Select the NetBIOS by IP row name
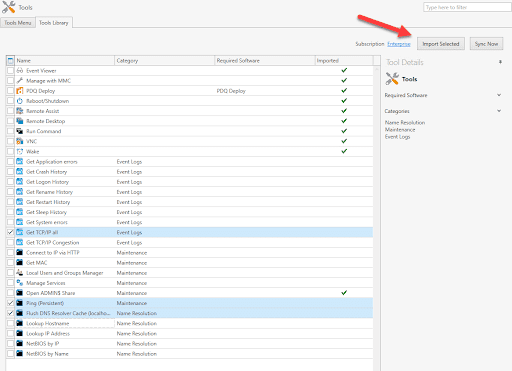Screen dimensions: 512x371 click(x=43, y=344)
